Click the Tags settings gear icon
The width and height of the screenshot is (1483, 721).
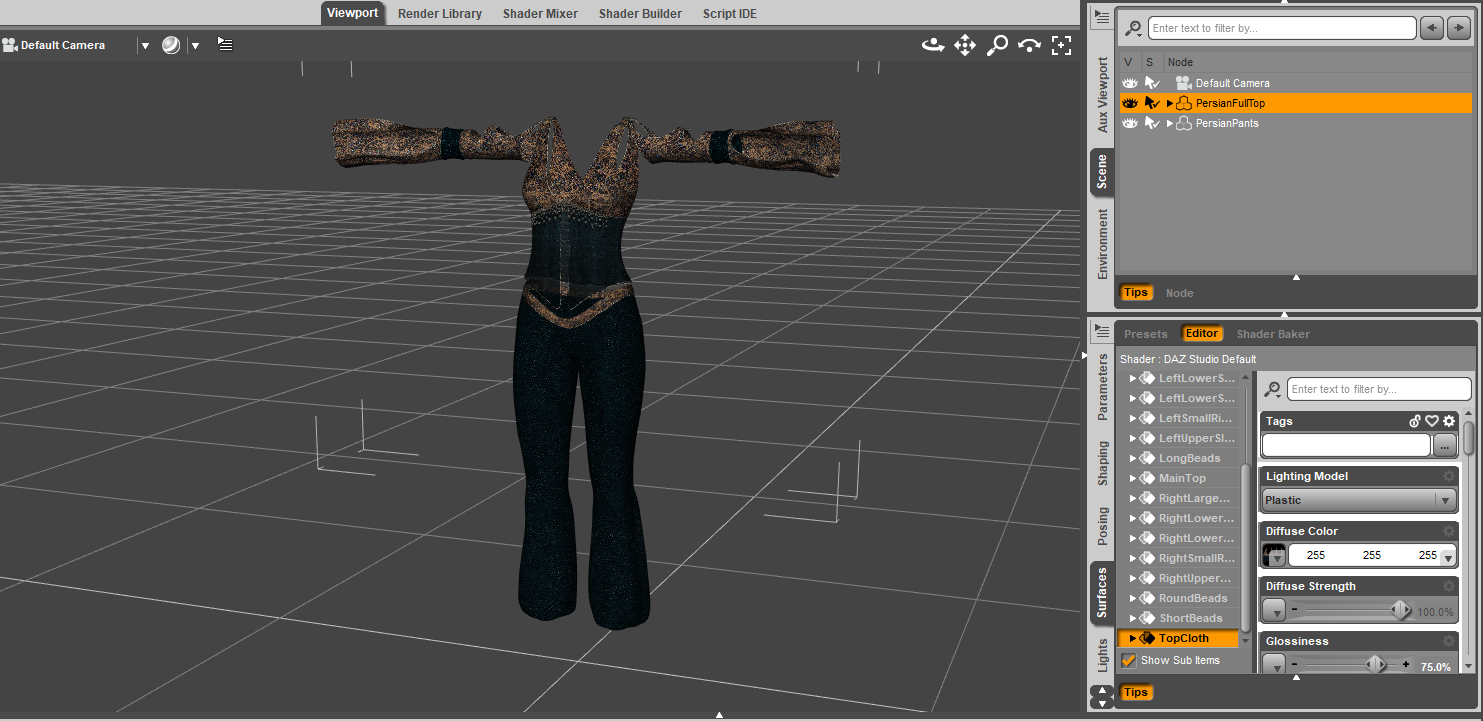point(1449,421)
